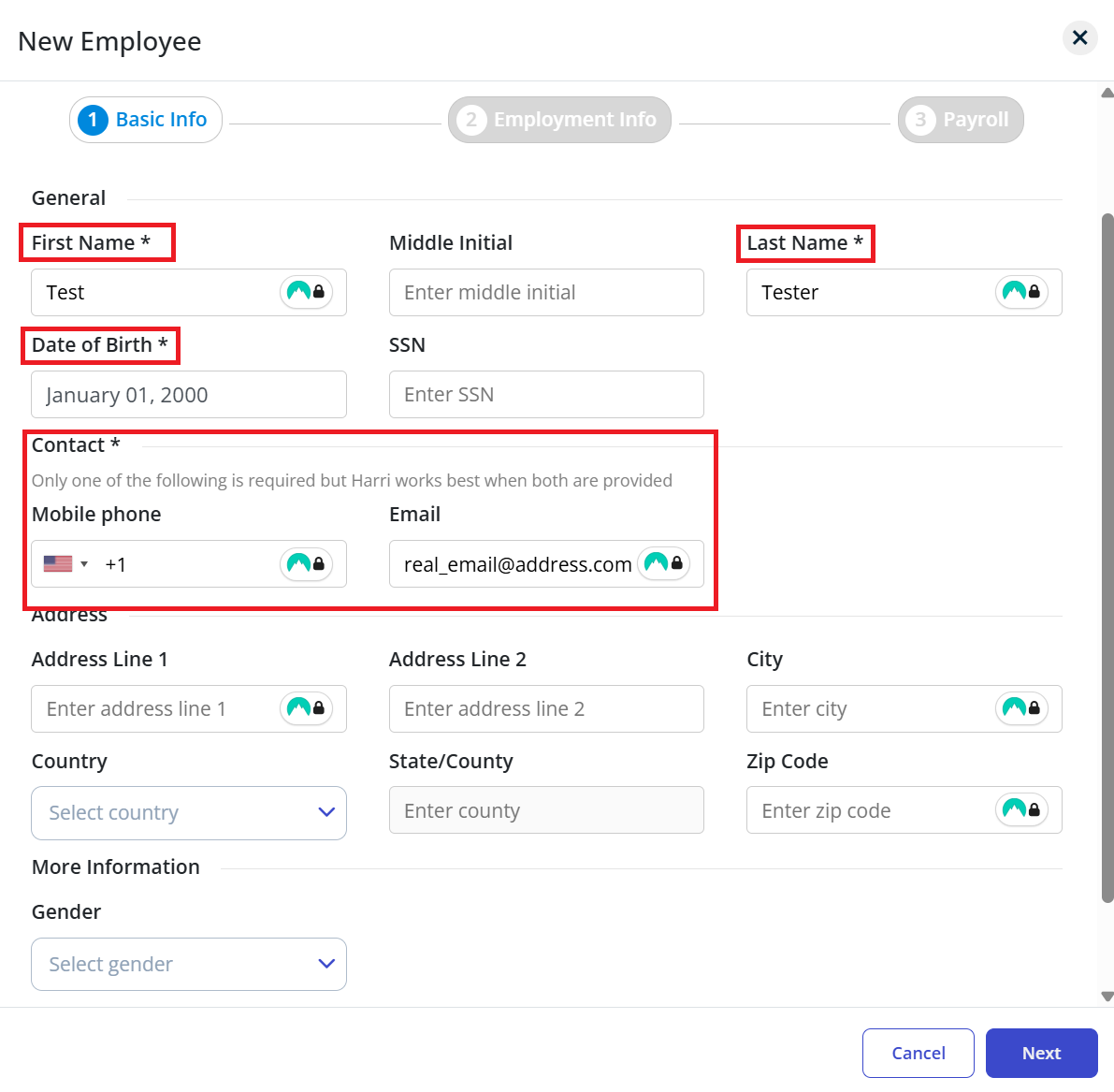Click the 'Only one of the following' hint text

352,481
